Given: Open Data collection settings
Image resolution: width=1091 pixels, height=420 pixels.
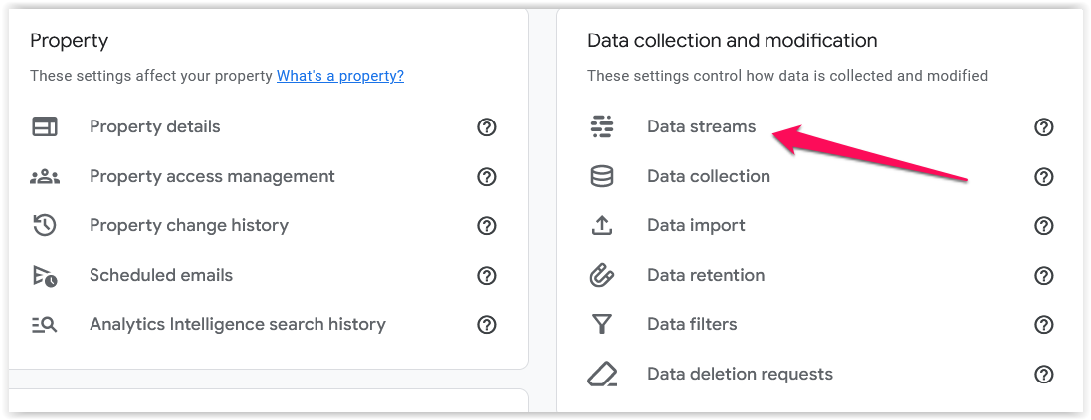Looking at the screenshot, I should click(708, 177).
